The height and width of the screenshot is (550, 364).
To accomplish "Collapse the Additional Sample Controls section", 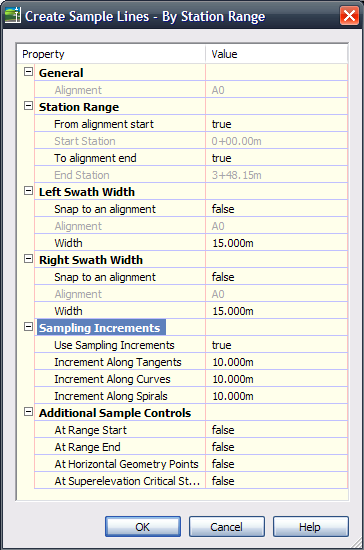I will coord(28,412).
